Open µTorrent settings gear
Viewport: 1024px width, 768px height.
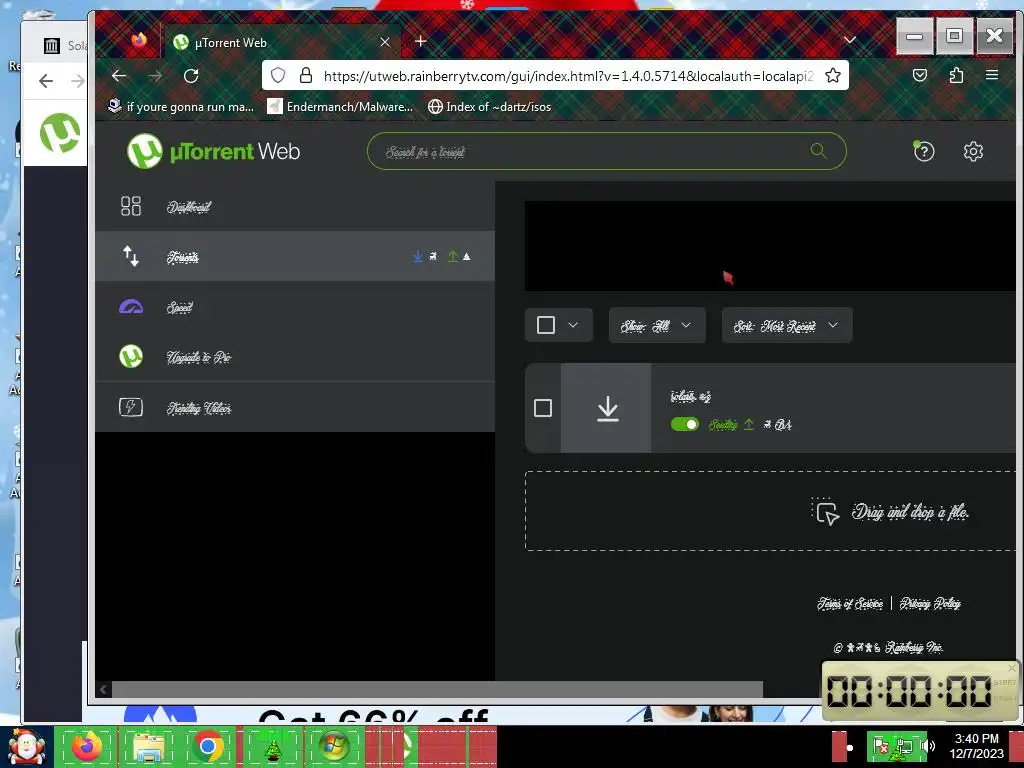pos(973,152)
